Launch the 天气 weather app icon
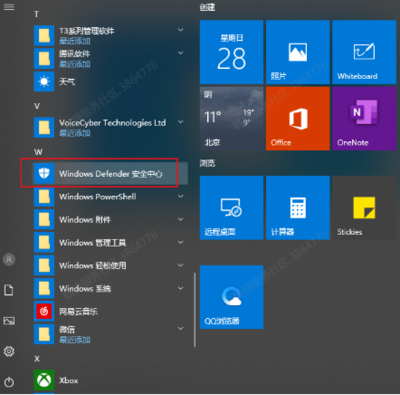The height and width of the screenshot is (395, 400). click(44, 81)
